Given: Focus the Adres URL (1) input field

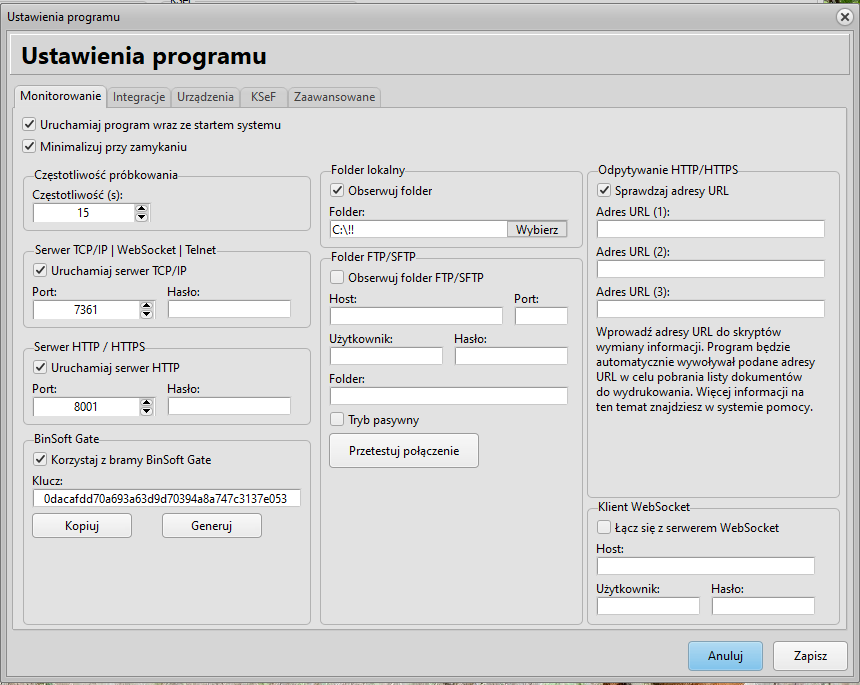Looking at the screenshot, I should [710, 229].
